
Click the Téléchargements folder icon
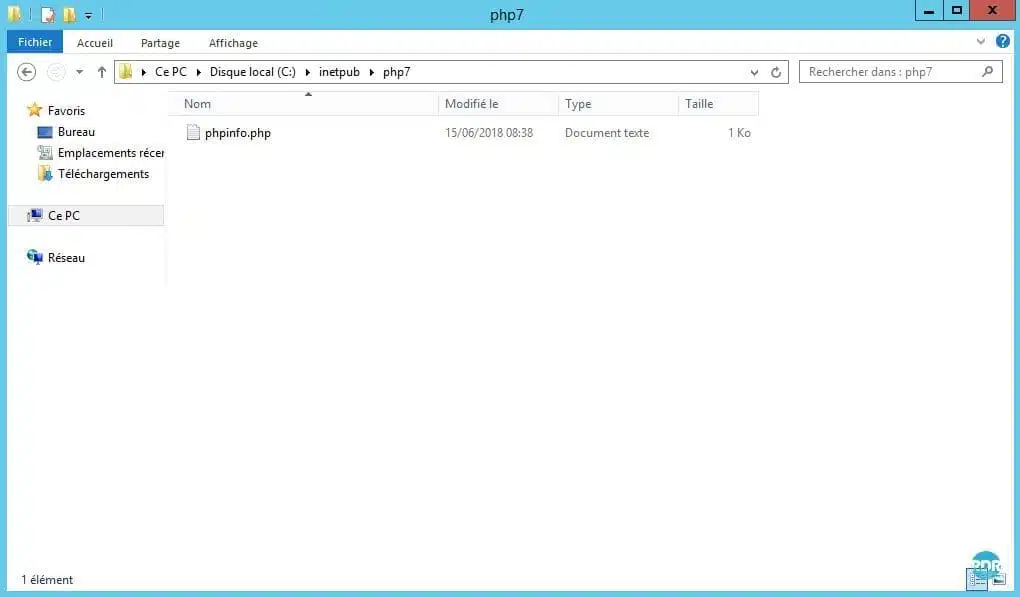(x=45, y=174)
